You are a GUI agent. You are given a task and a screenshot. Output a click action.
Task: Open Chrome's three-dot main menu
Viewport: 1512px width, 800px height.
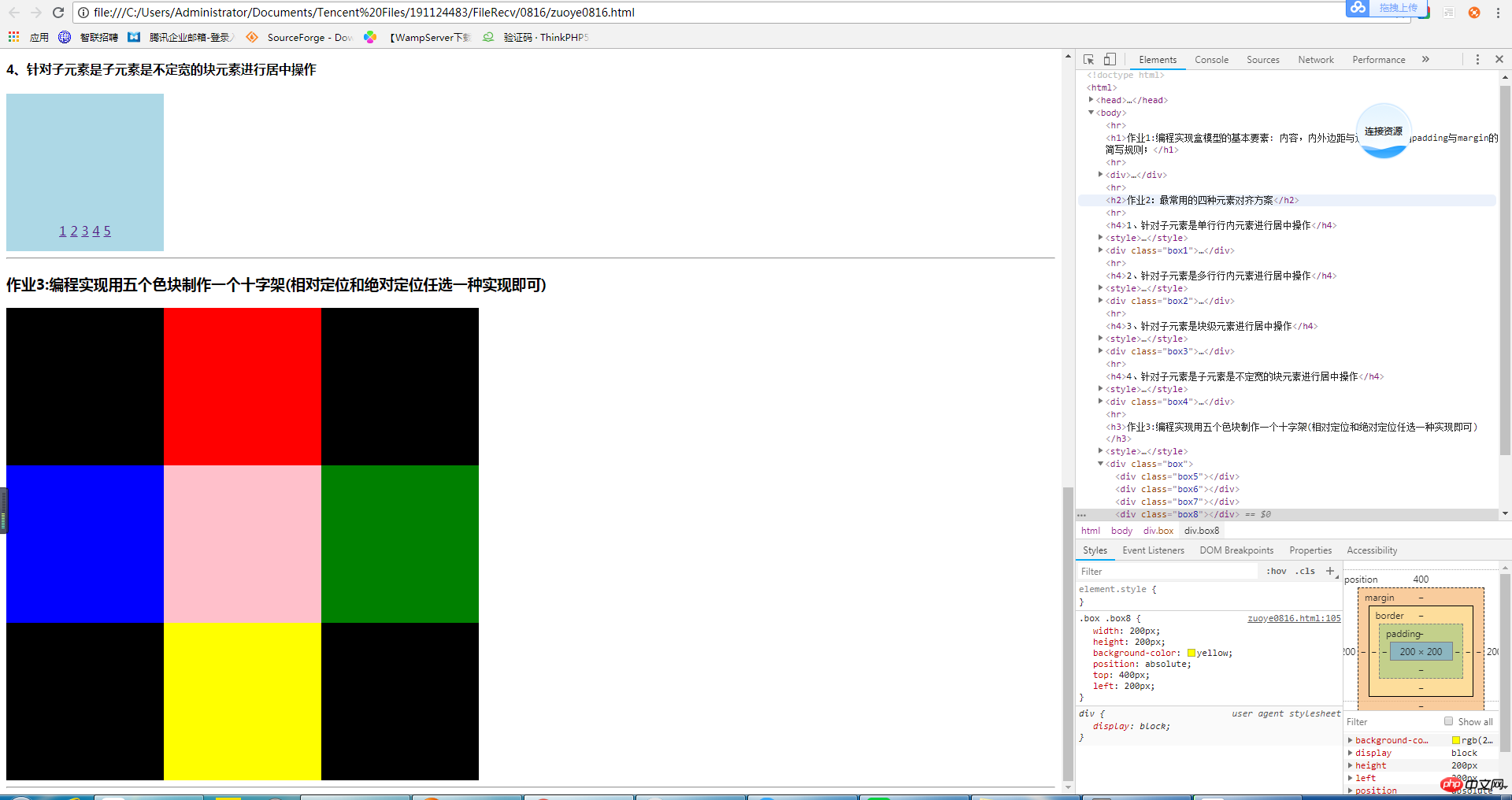[1498, 13]
